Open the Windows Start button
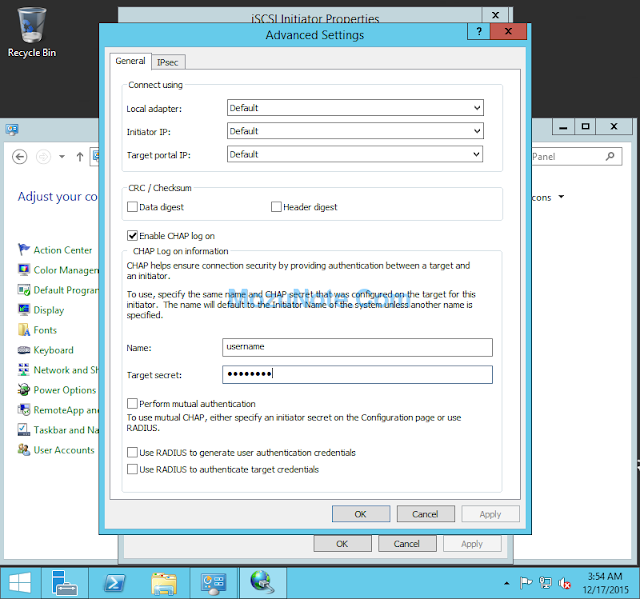 pyautogui.click(x=20, y=583)
